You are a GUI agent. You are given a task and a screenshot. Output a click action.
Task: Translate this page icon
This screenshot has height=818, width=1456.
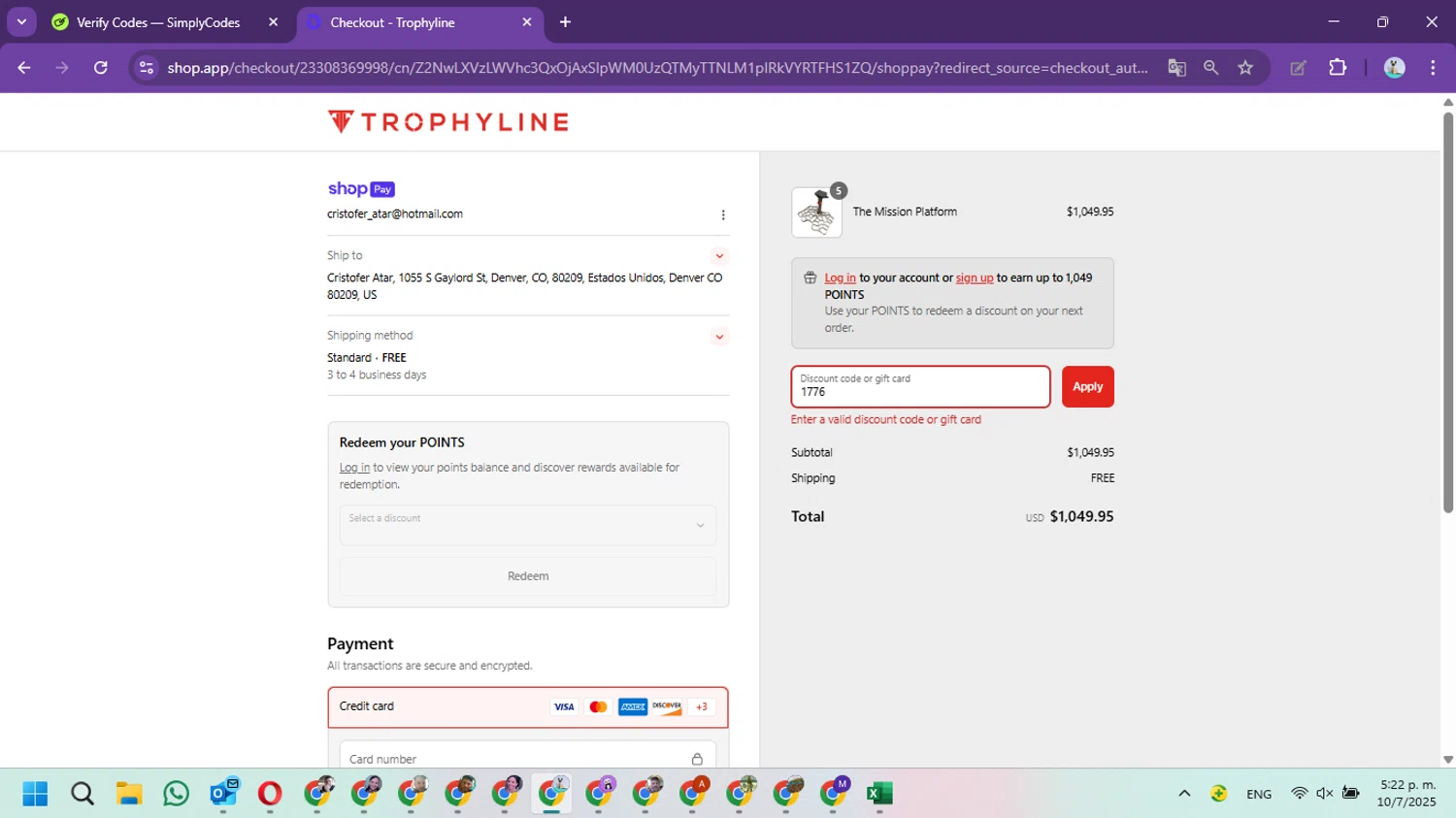click(1176, 68)
